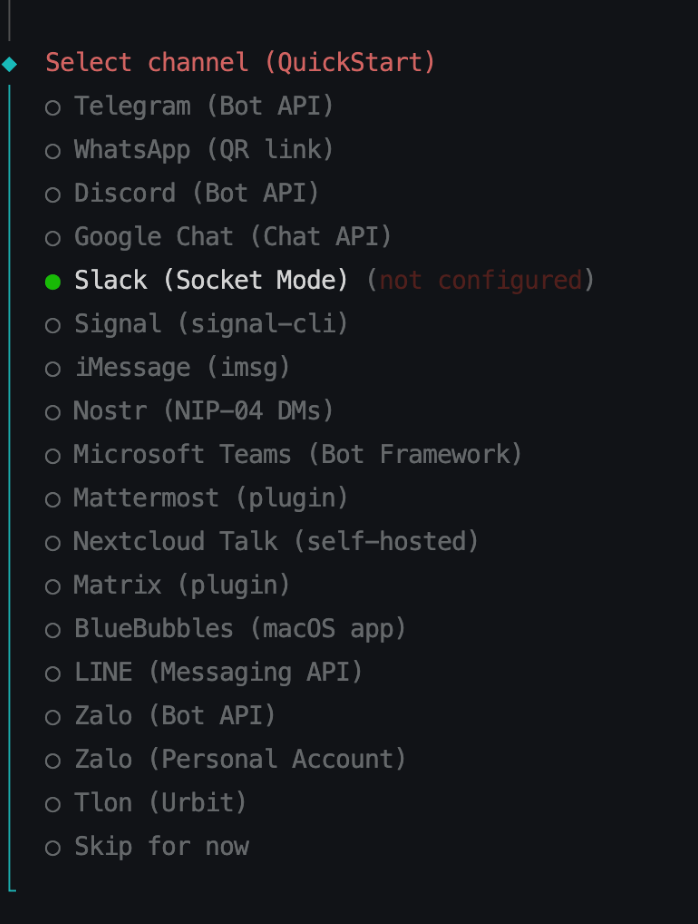Select LINE (Messaging API) channel
This screenshot has width=698, height=924.
tap(218, 672)
